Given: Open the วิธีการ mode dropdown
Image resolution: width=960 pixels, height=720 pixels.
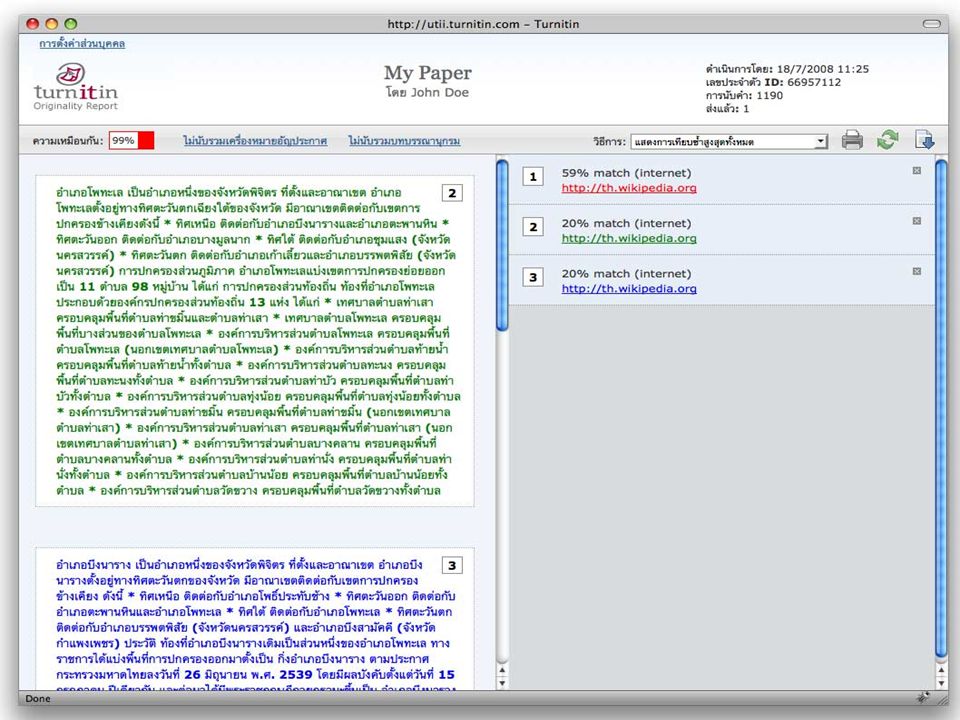Looking at the screenshot, I should [729, 141].
